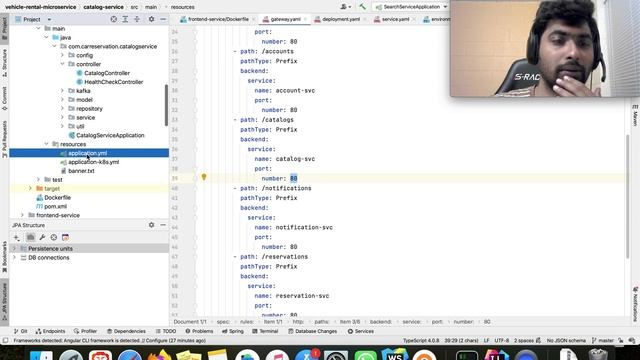
Task: Open the Pull Requests side tool window
Action: 4,139
